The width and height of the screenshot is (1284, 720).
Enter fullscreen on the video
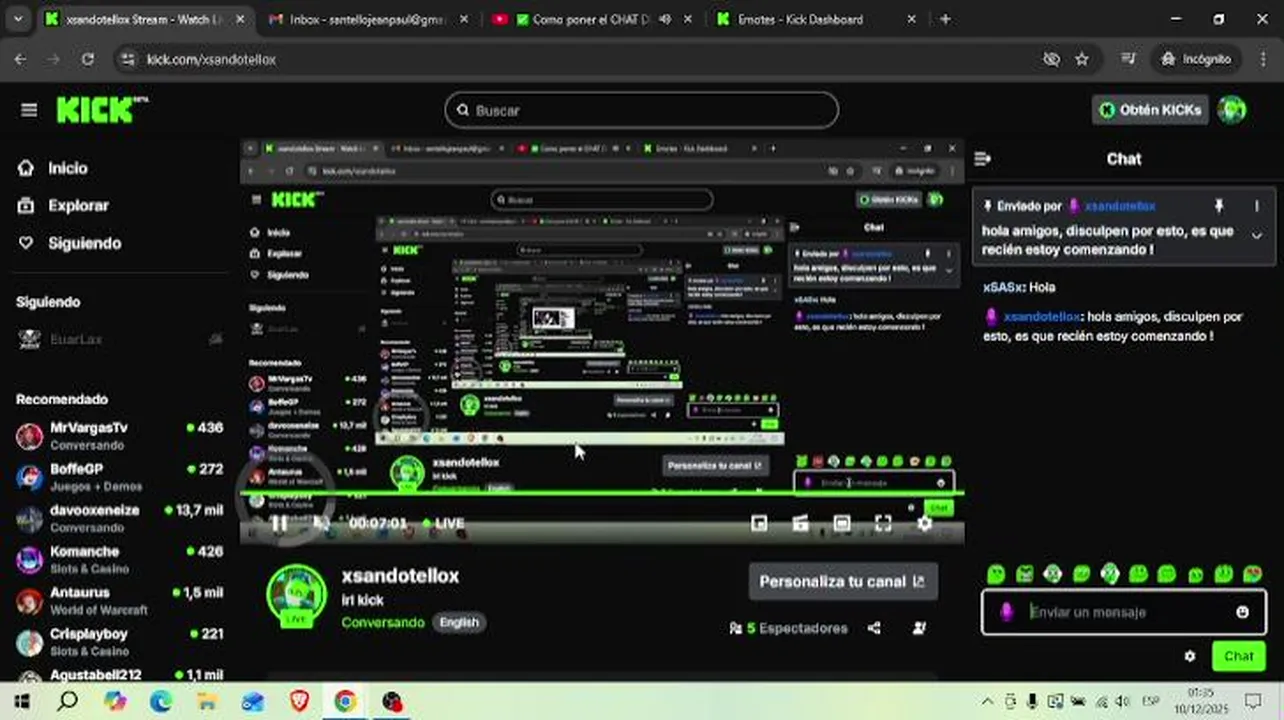pos(883,523)
